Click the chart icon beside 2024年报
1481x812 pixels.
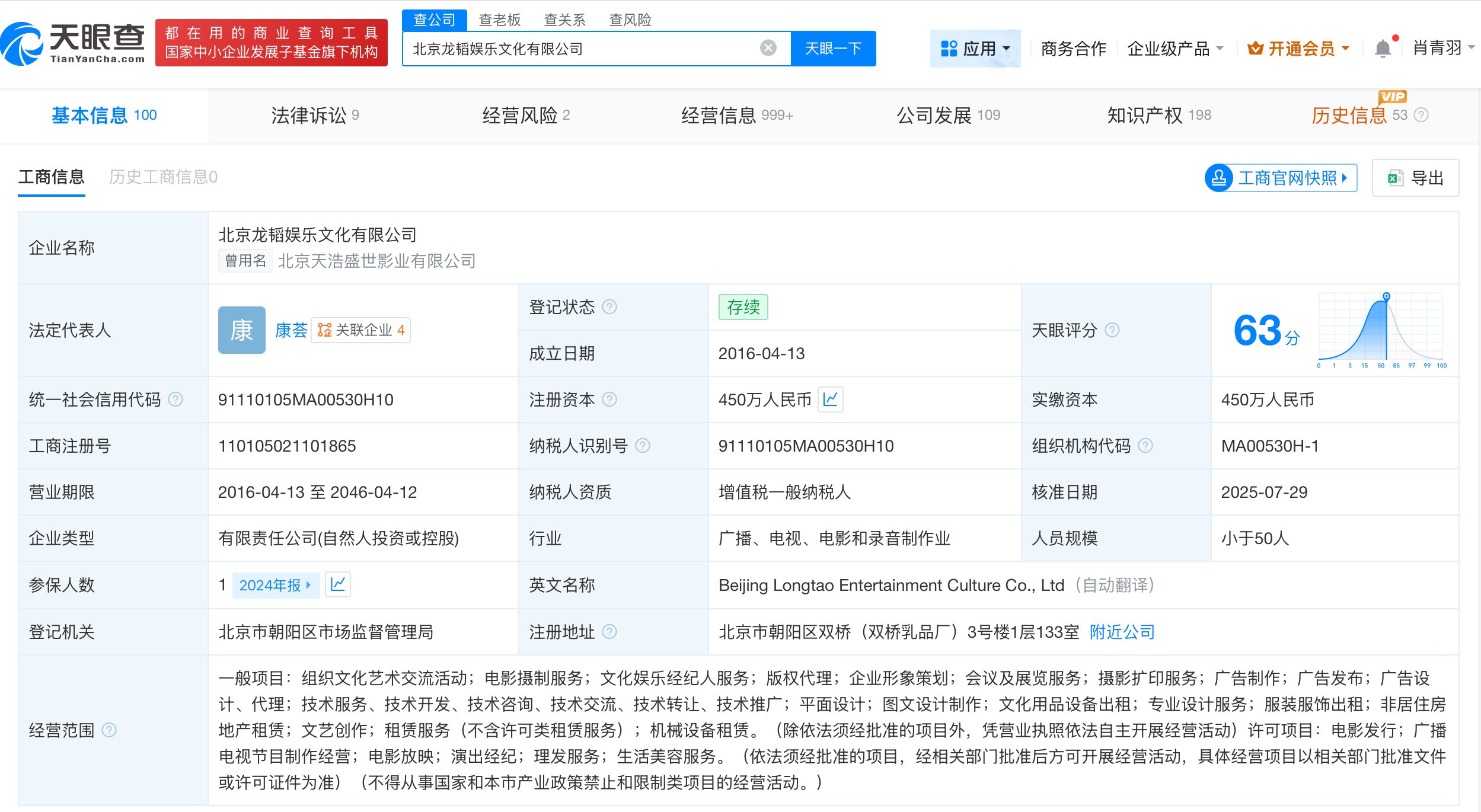(x=338, y=585)
